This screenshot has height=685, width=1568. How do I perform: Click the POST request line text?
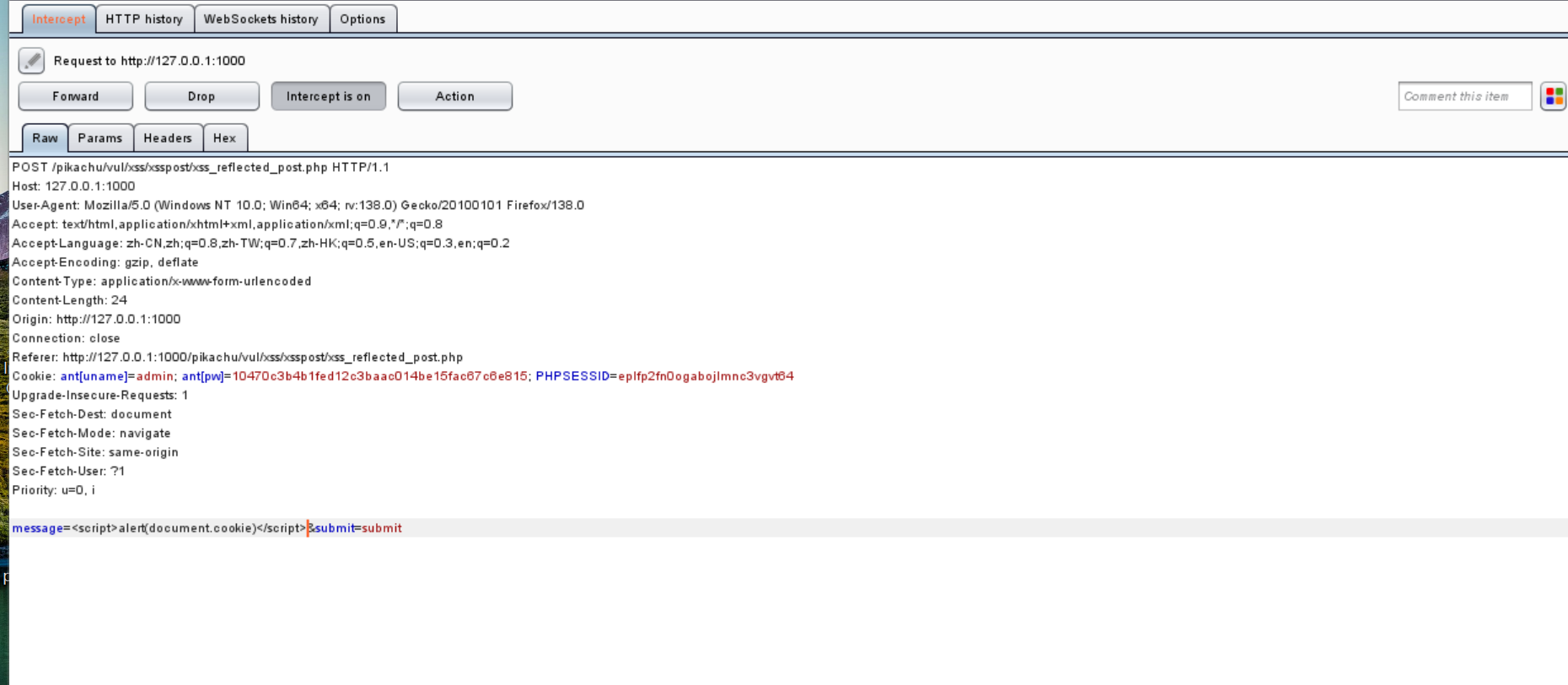pyautogui.click(x=201, y=167)
